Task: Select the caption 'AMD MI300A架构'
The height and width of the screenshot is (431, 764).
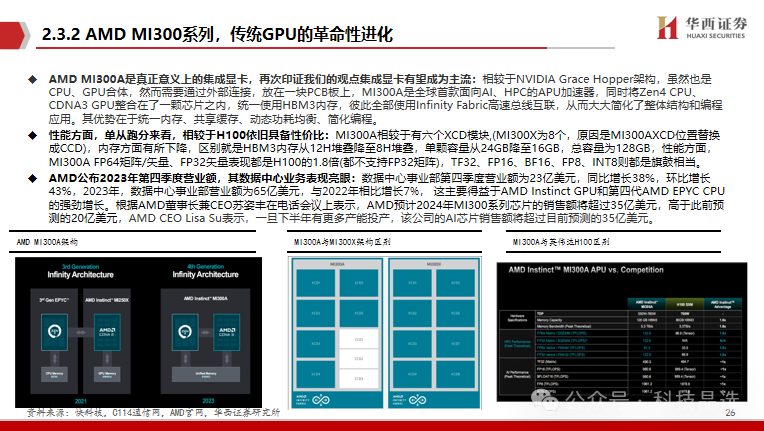Action: click(x=47, y=242)
